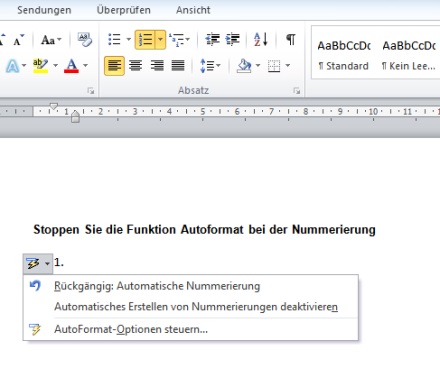Apply yellow text highlight color
Image resolution: width=440 pixels, height=387 pixels.
click(x=40, y=66)
